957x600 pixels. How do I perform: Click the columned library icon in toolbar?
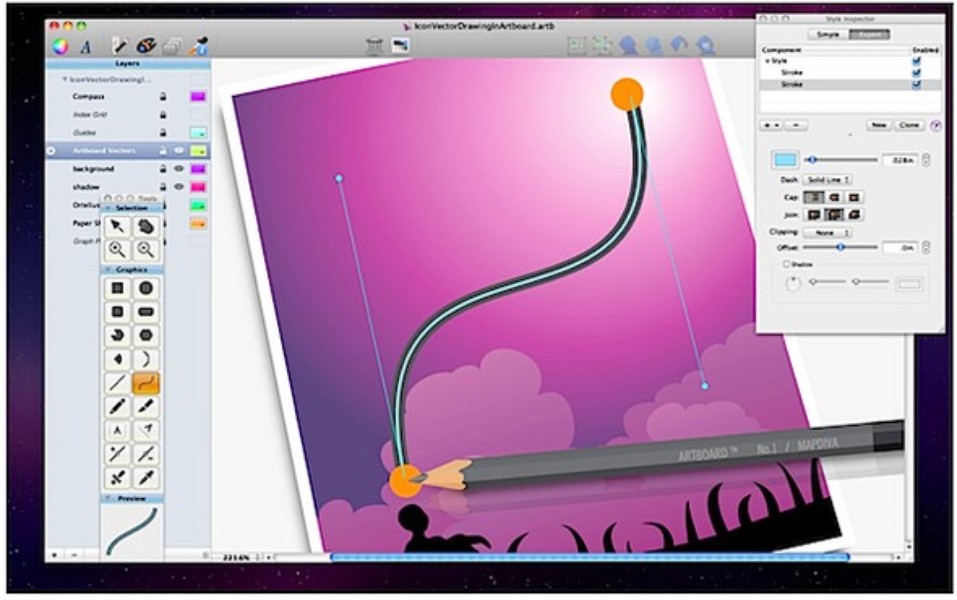click(374, 45)
